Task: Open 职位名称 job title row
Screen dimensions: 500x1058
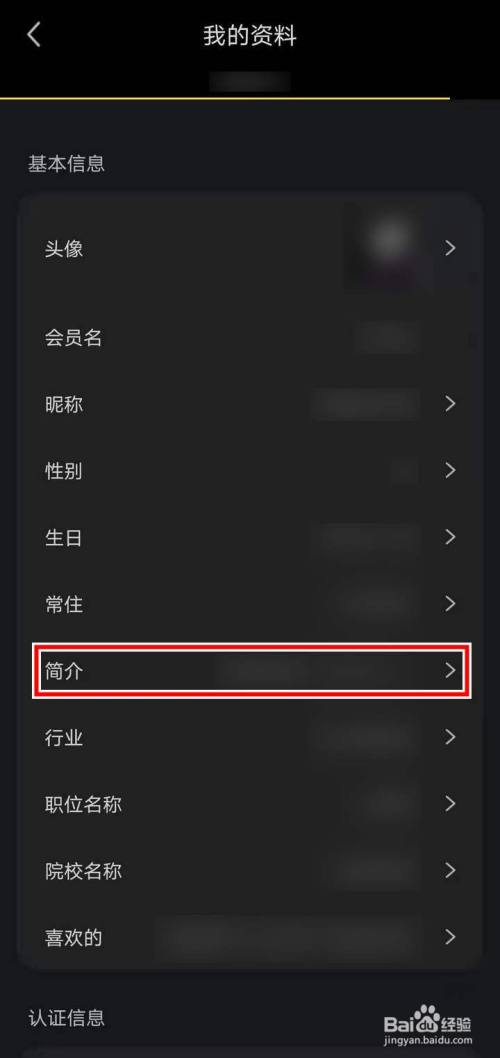Action: click(250, 804)
